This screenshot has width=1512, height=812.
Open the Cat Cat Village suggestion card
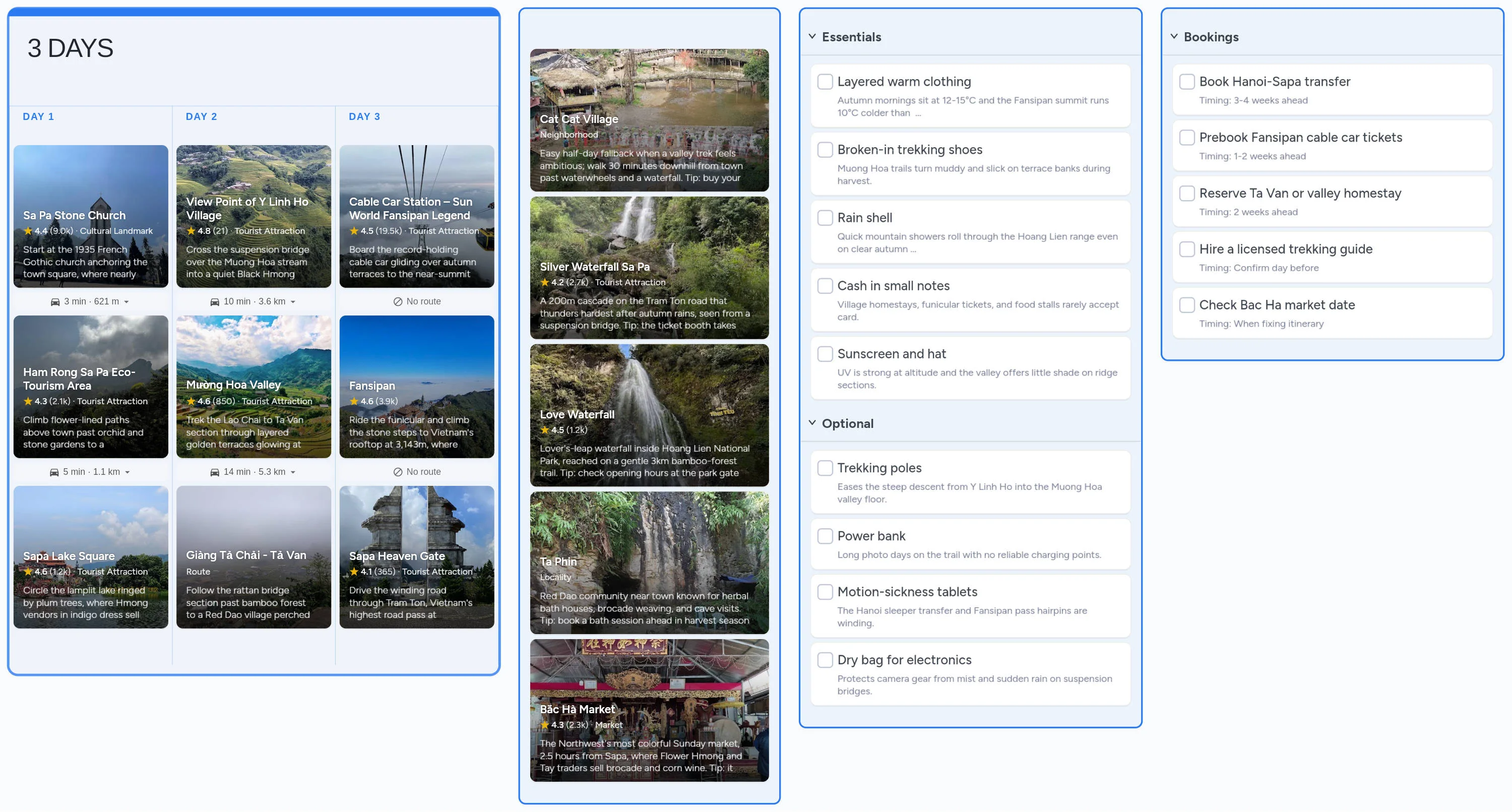point(649,120)
